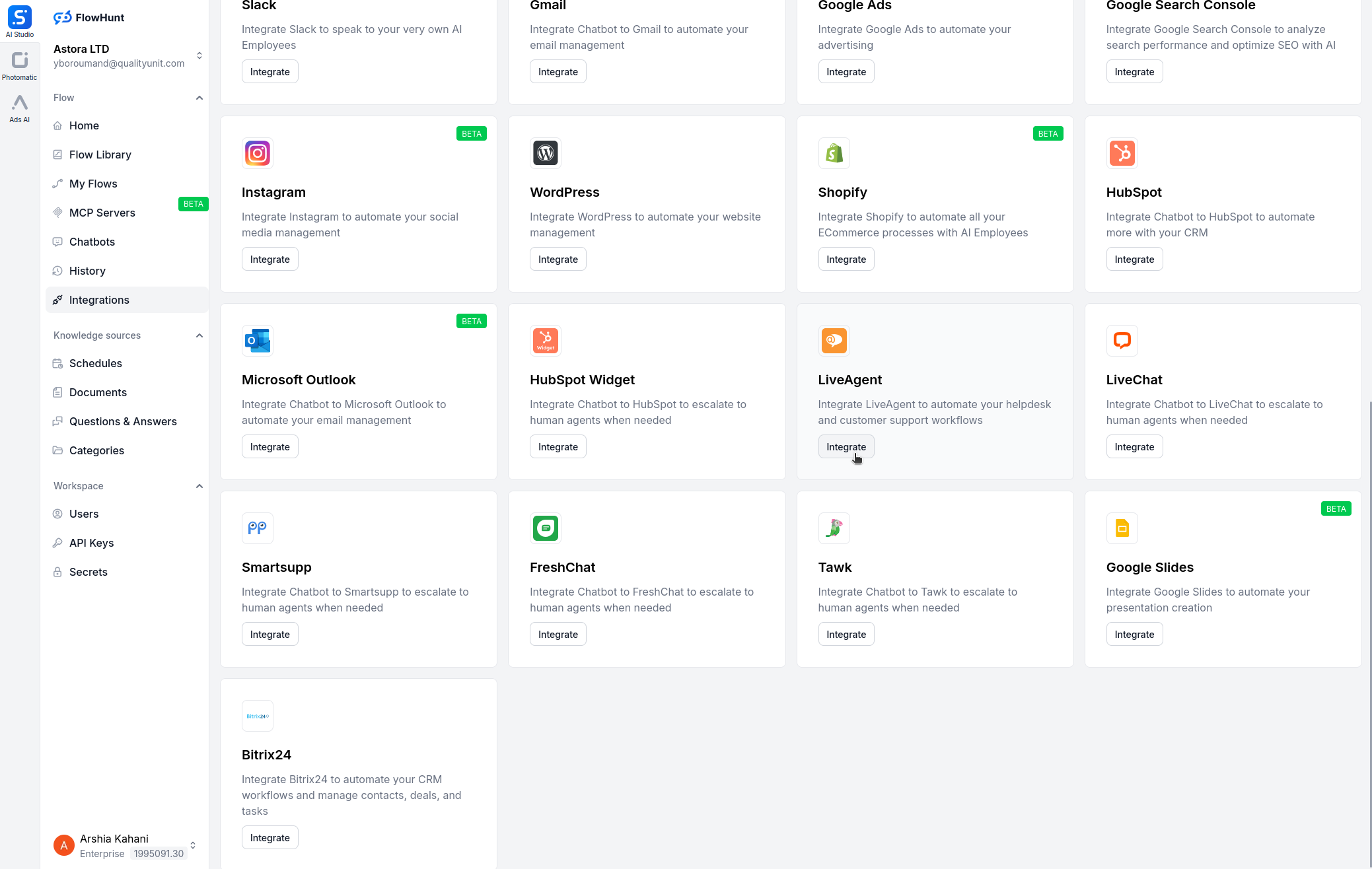Expand the Arshia Kahani user menu
This screenshot has height=869, width=1372.
[192, 845]
